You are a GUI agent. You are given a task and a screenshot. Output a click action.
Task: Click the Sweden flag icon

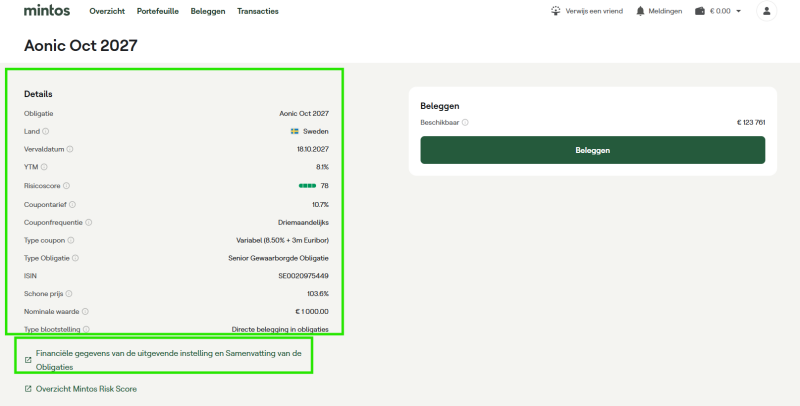(295, 131)
